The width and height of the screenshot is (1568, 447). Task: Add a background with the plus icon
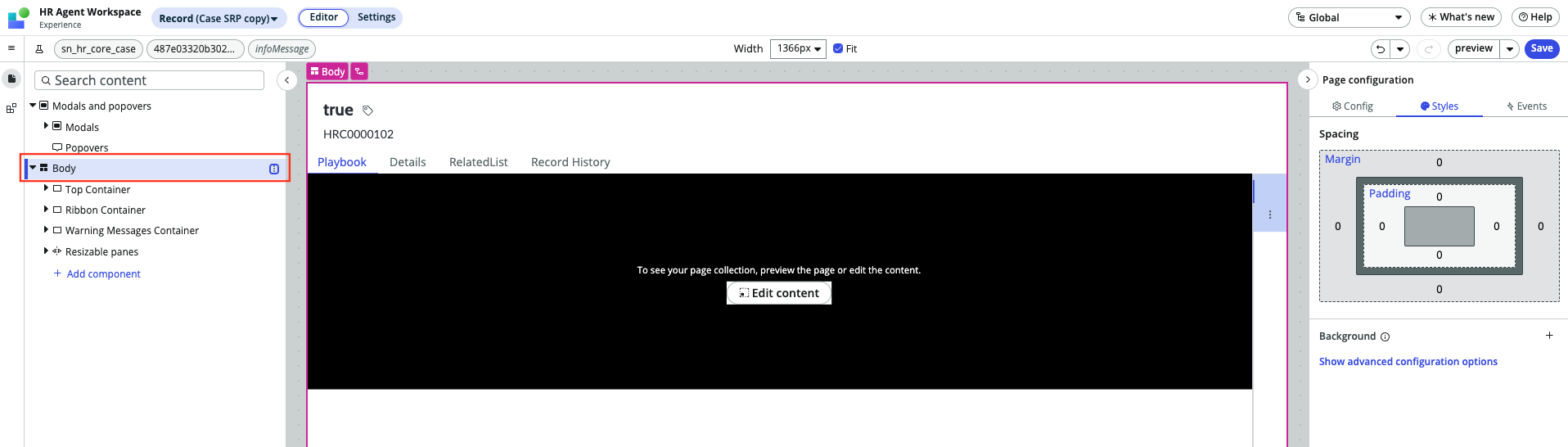(x=1549, y=336)
